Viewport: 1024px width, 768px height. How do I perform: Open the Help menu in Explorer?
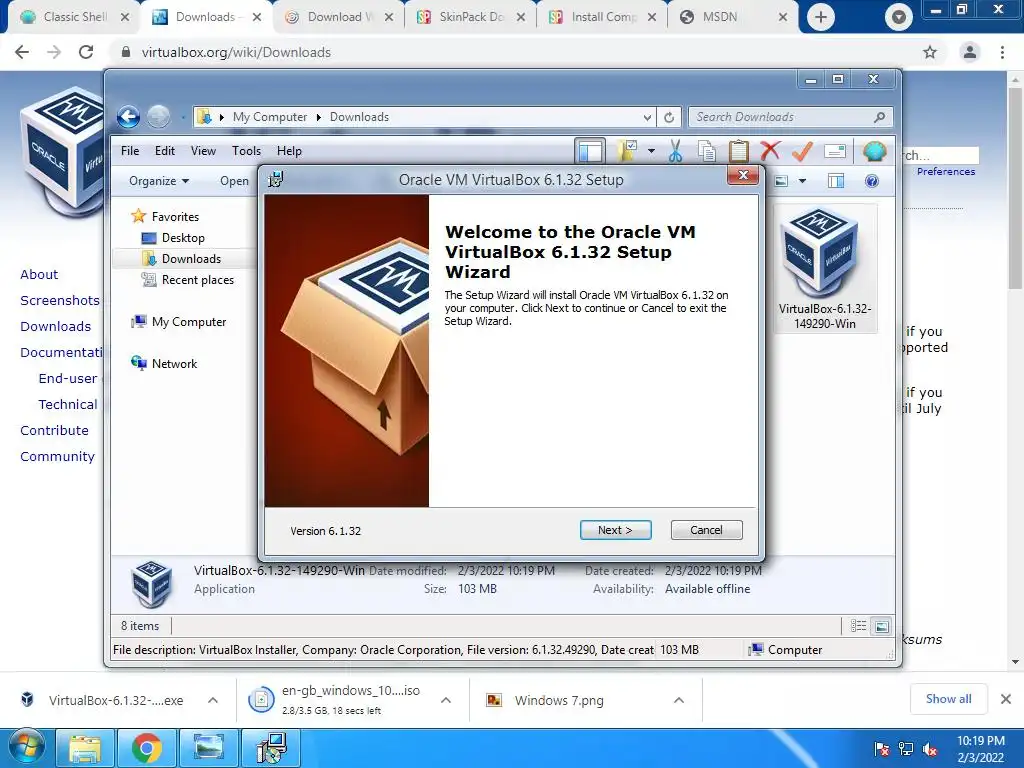point(289,151)
